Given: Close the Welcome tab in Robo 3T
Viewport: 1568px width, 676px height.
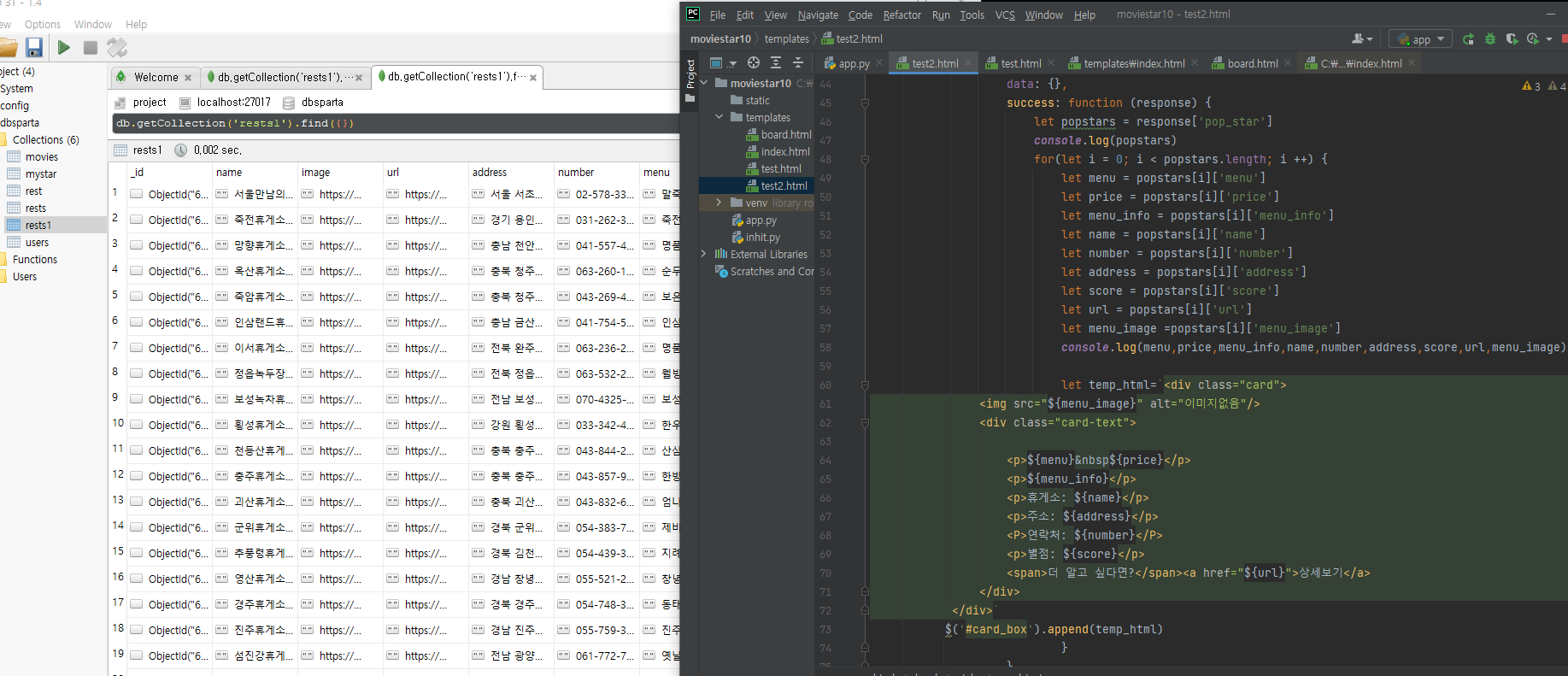Looking at the screenshot, I should pos(188,78).
